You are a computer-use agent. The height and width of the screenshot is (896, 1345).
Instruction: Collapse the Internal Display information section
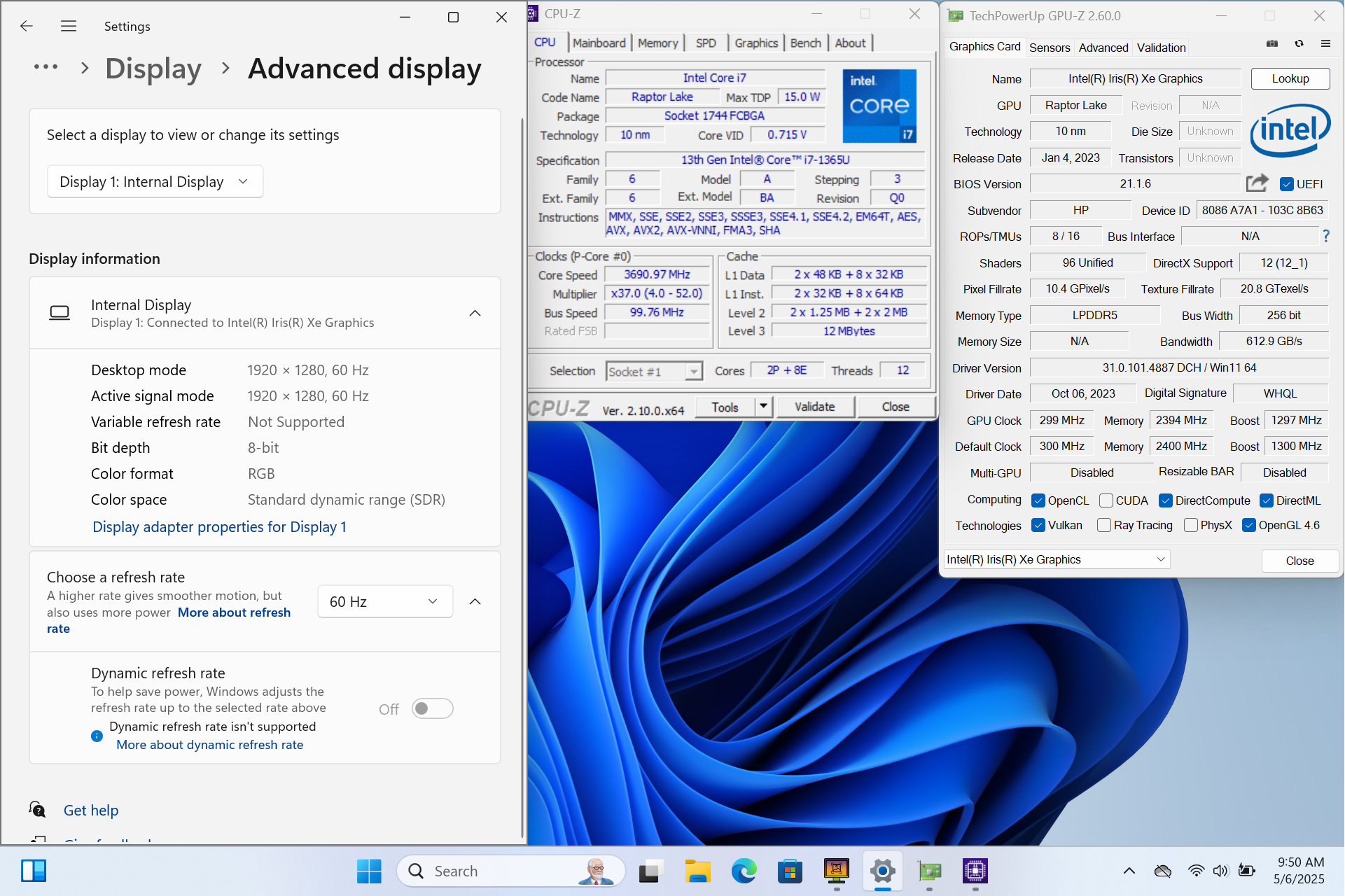point(475,313)
